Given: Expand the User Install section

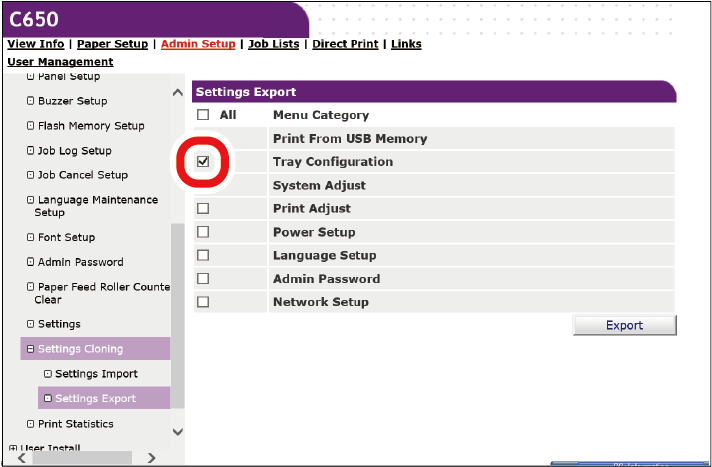Looking at the screenshot, I should point(12,449).
